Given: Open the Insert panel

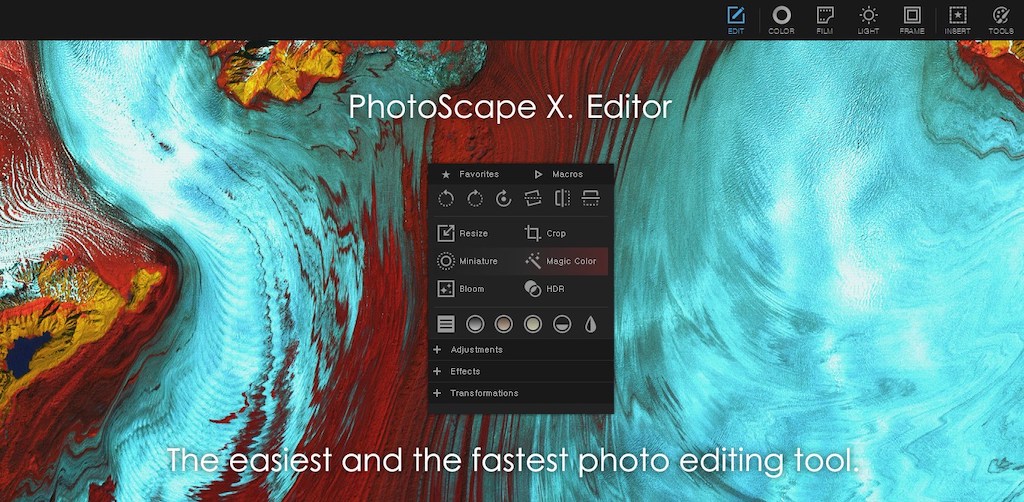Looking at the screenshot, I should click(957, 19).
